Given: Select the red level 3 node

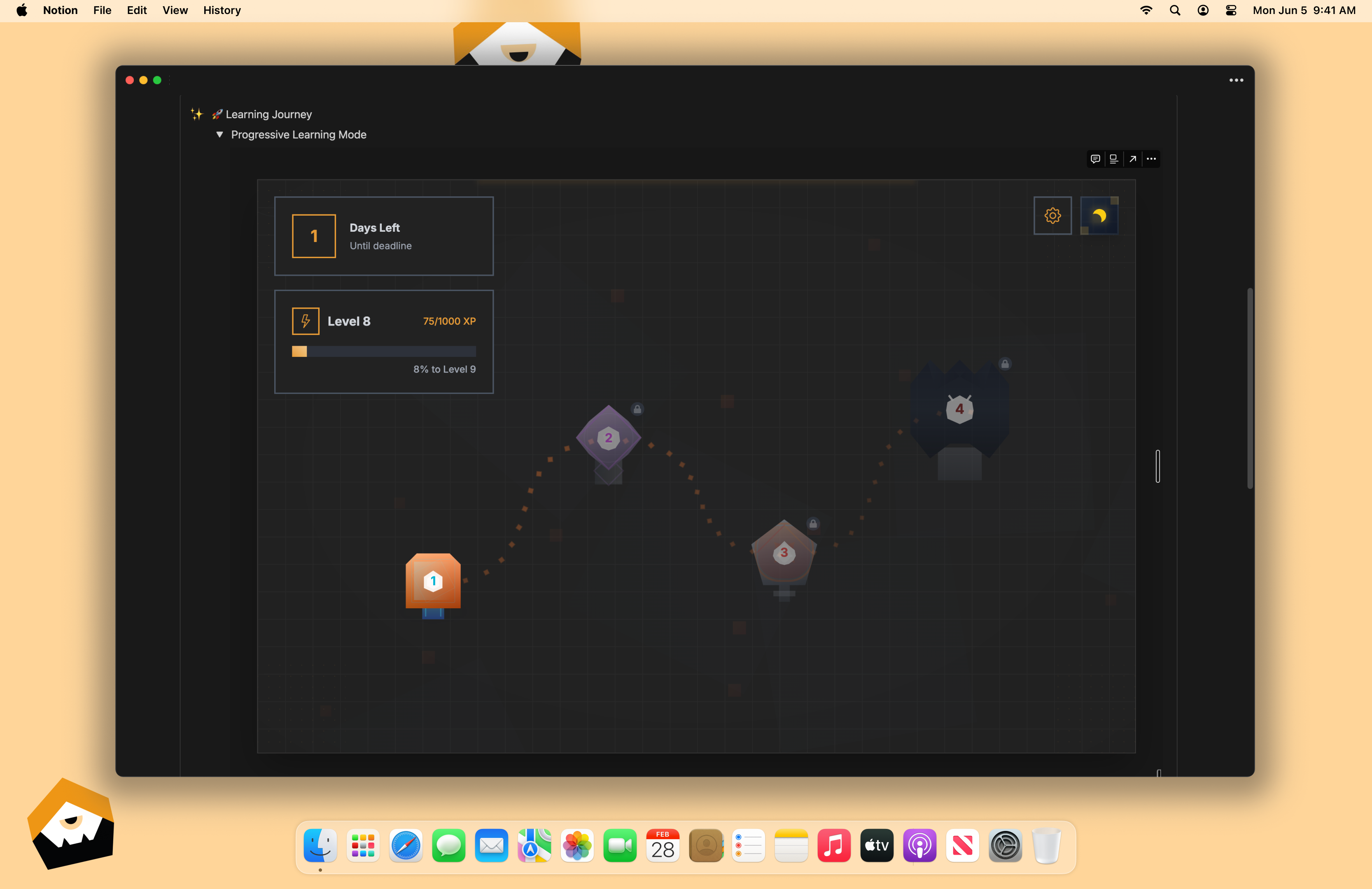Looking at the screenshot, I should pos(784,552).
